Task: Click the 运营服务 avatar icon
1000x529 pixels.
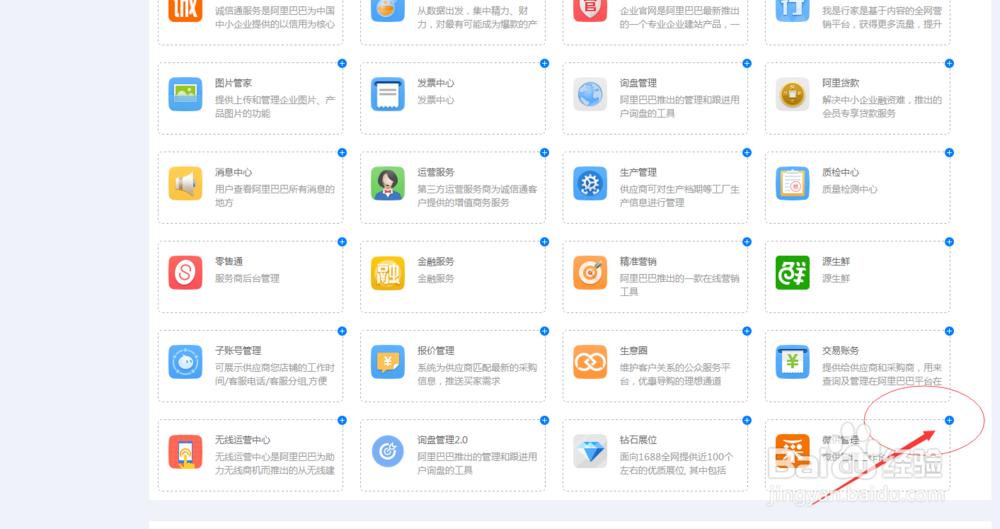Action: (388, 183)
